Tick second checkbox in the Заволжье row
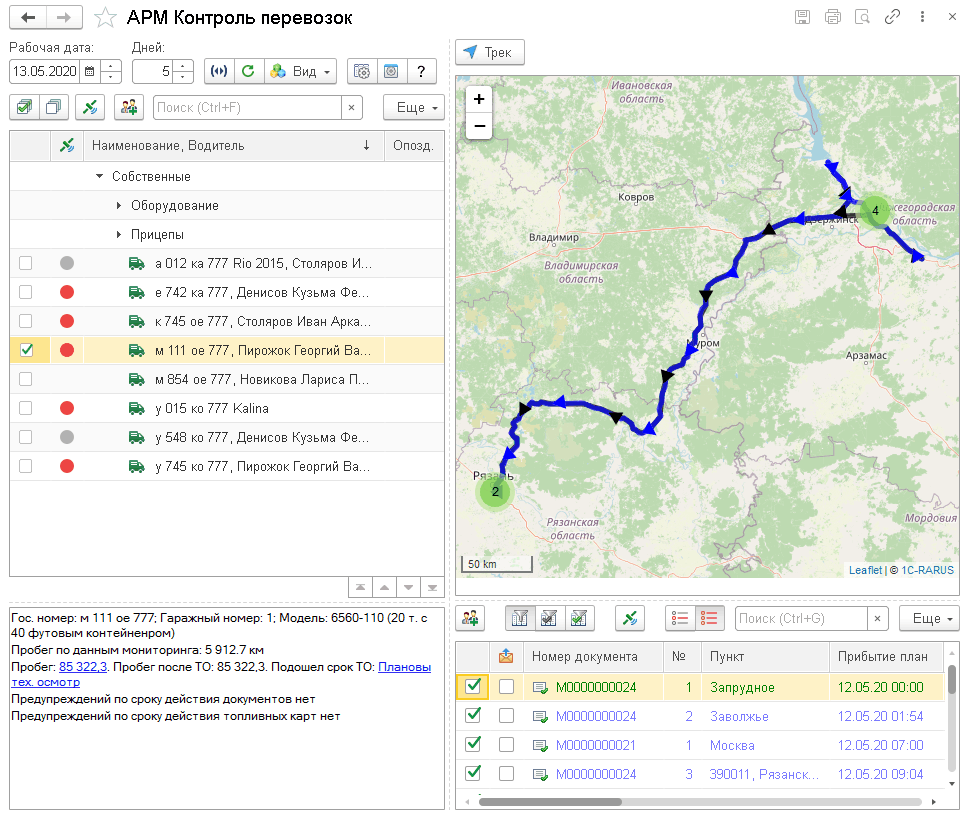The image size is (968, 816). click(506, 716)
